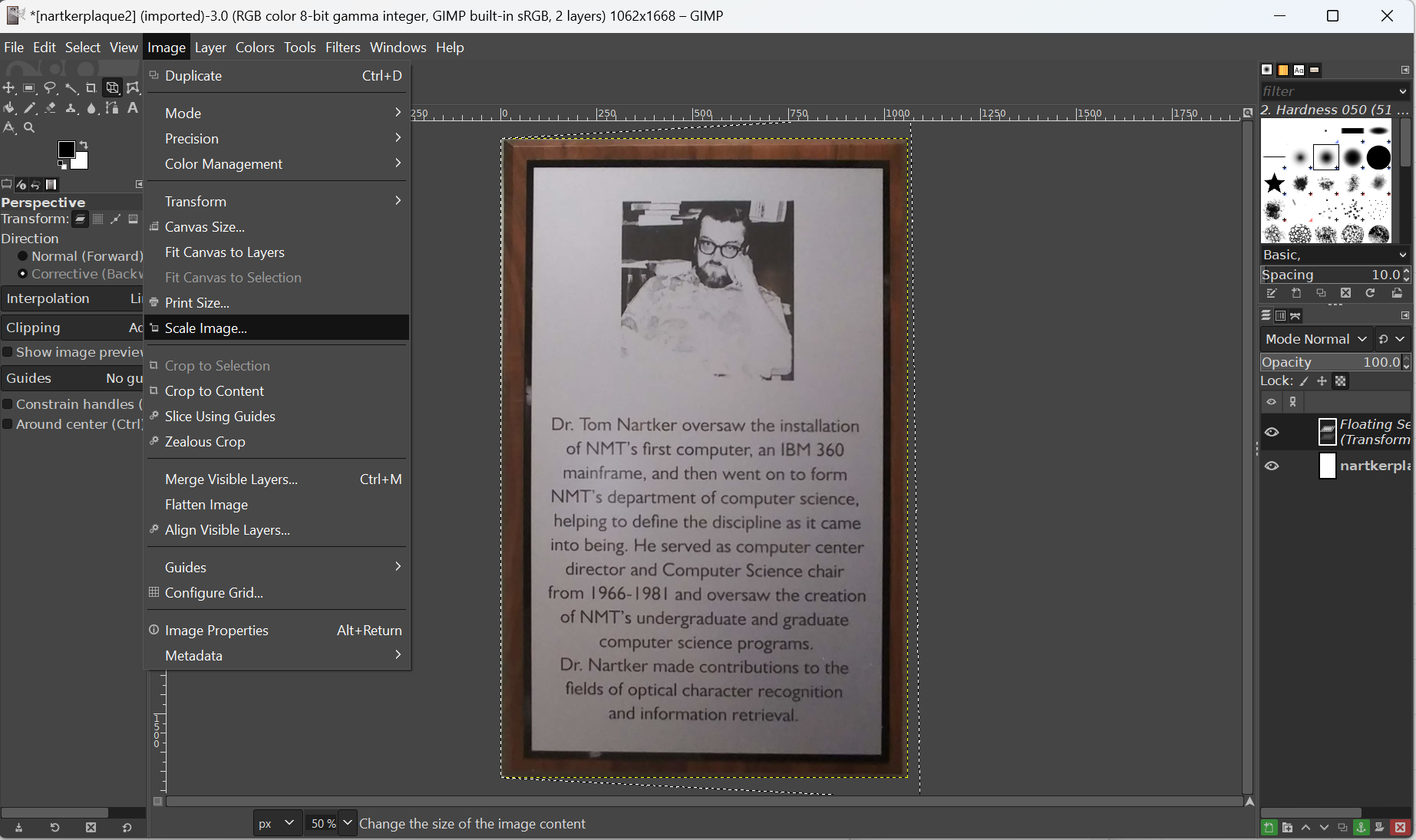This screenshot has width=1416, height=840.
Task: Select the Text tool
Action: pyautogui.click(x=133, y=108)
